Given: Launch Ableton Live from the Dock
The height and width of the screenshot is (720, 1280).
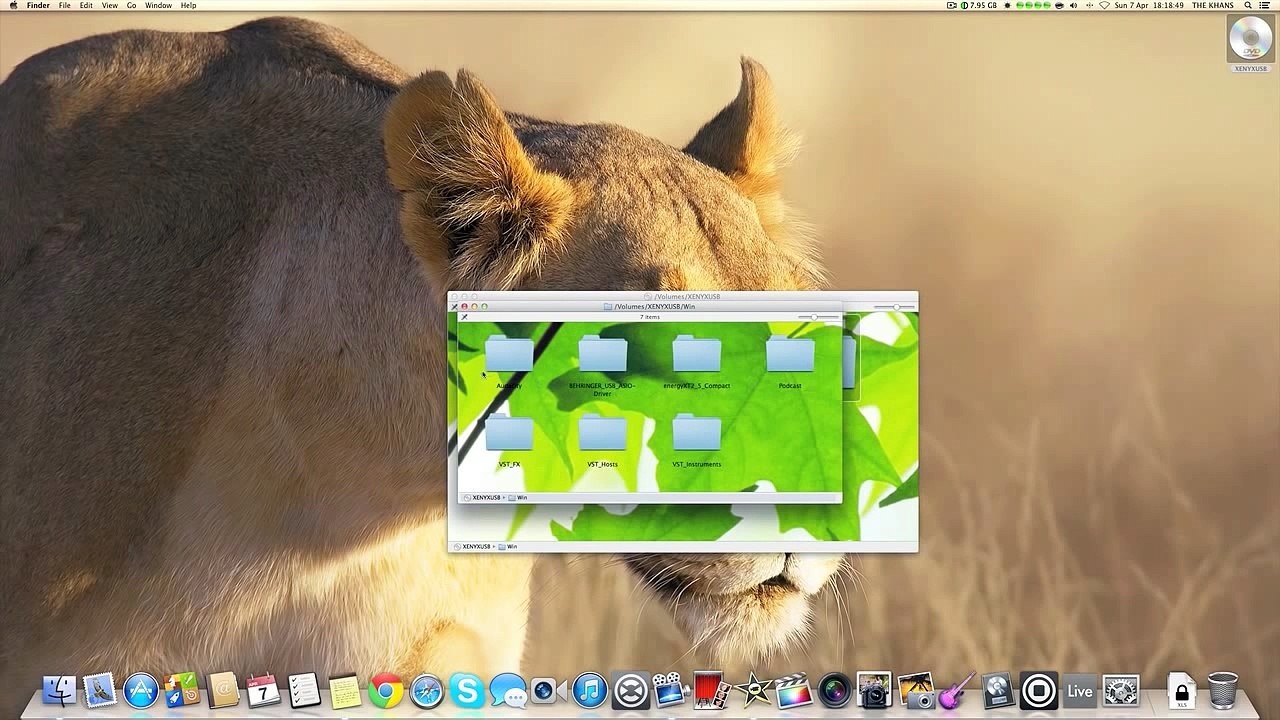Looking at the screenshot, I should [1080, 690].
